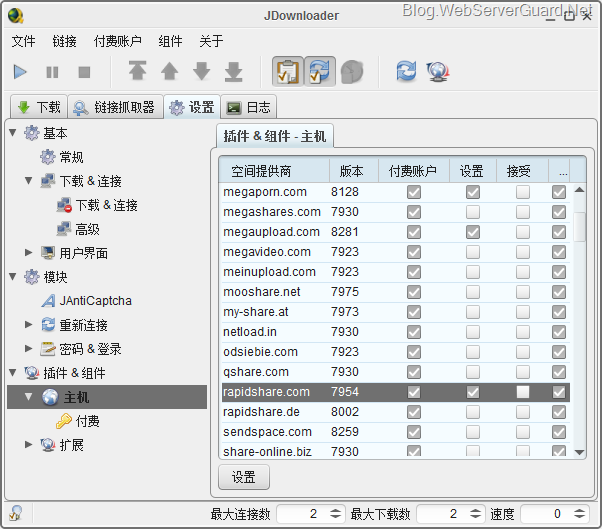The image size is (602, 529).
Task: Select 付费 premium key item
Action: click(78, 421)
